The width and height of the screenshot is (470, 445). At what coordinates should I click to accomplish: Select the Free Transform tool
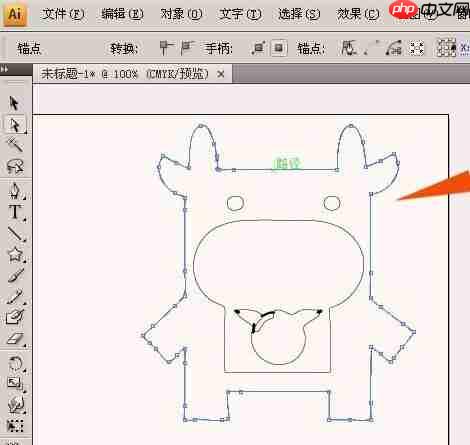click(x=15, y=426)
